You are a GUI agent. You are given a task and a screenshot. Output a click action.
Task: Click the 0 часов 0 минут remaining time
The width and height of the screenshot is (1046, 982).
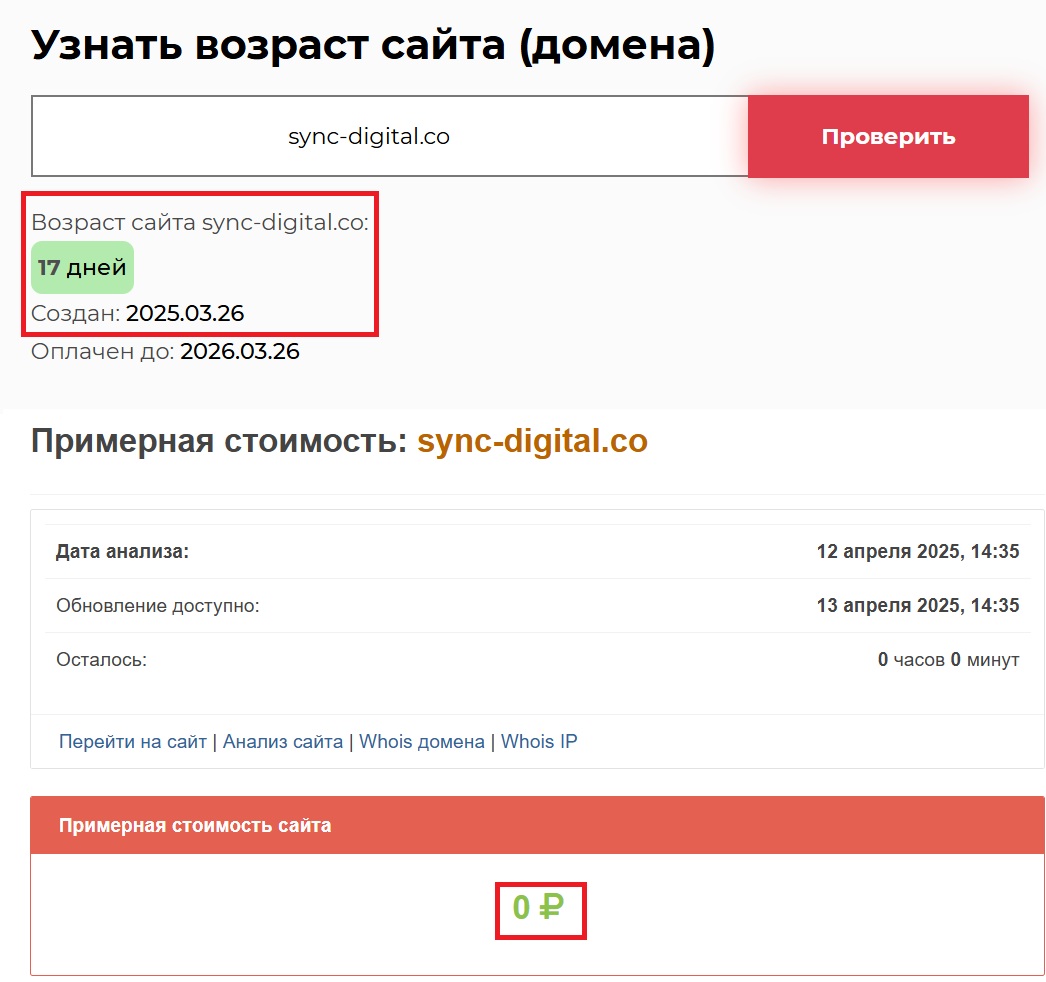pos(948,660)
